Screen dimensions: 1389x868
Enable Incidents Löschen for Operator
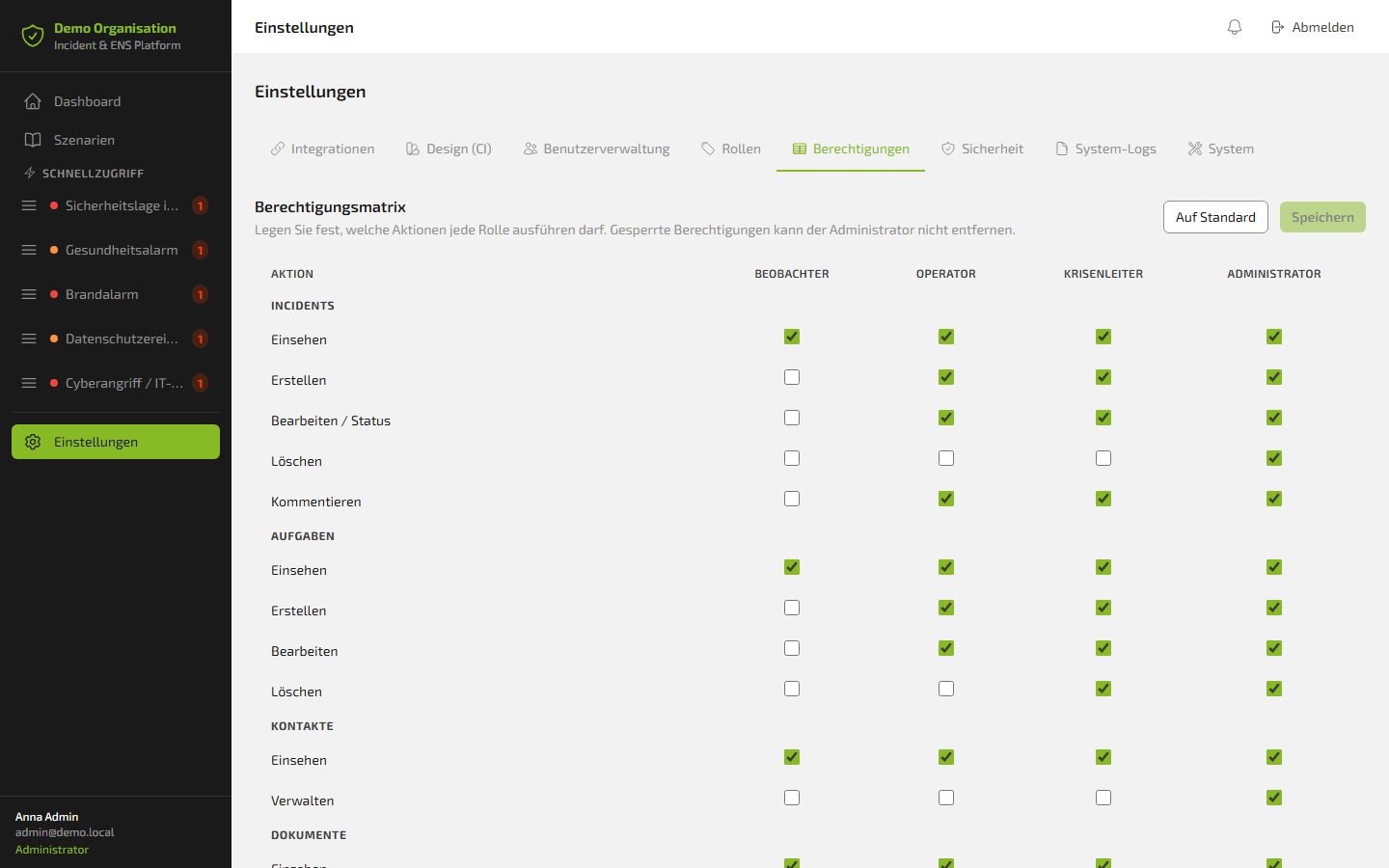(946, 458)
